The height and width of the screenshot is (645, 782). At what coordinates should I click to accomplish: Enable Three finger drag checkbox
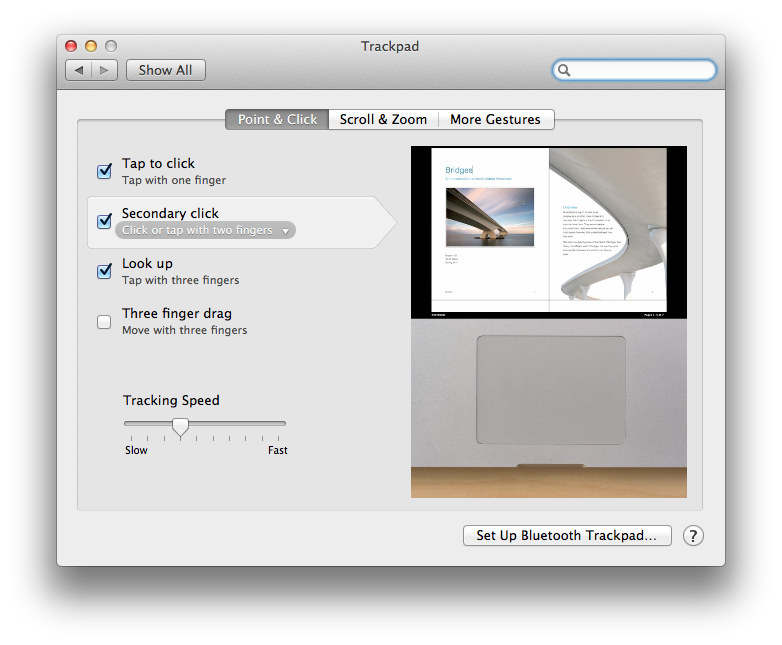click(104, 322)
